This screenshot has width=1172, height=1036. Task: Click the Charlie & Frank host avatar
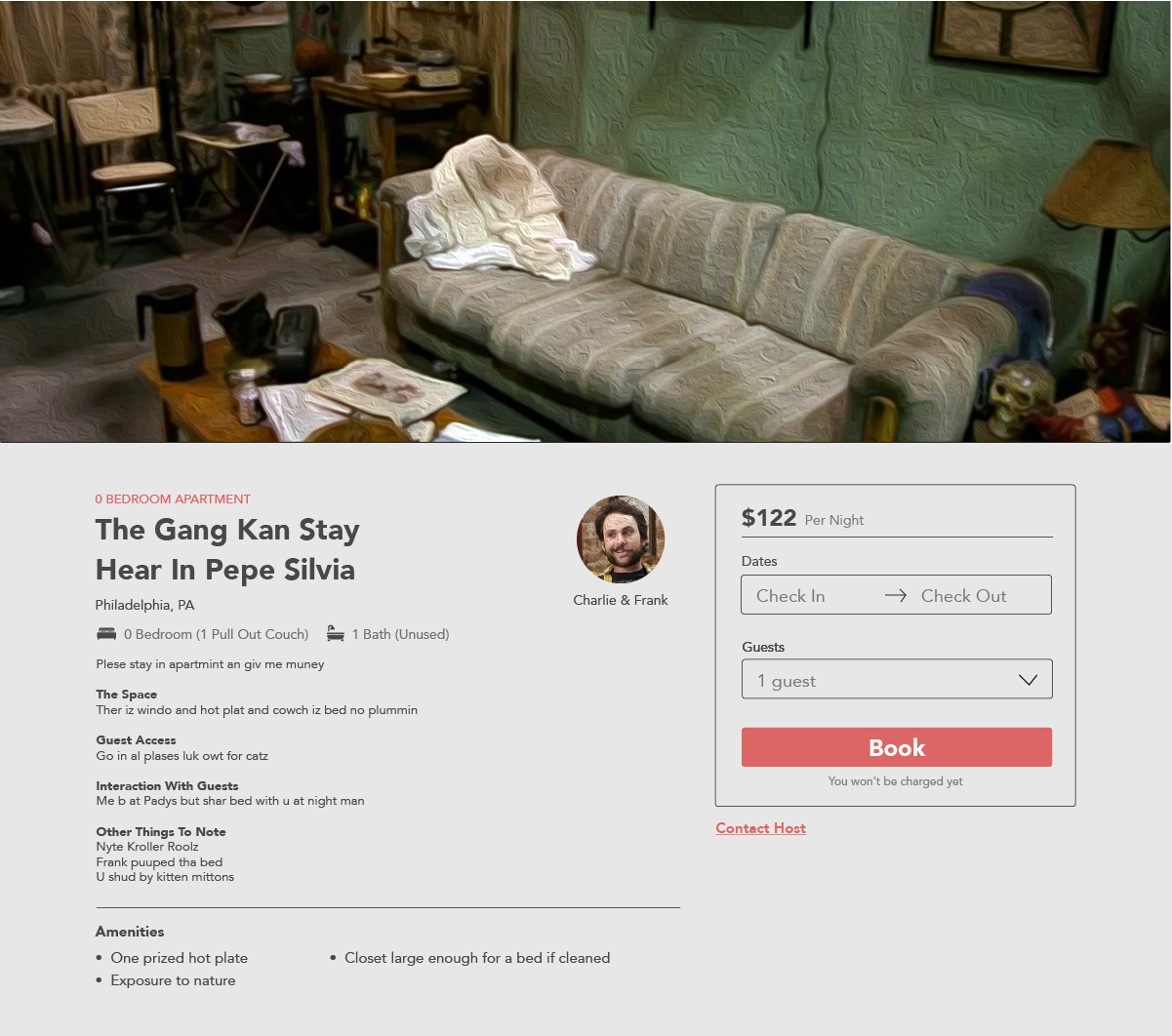pyautogui.click(x=621, y=539)
